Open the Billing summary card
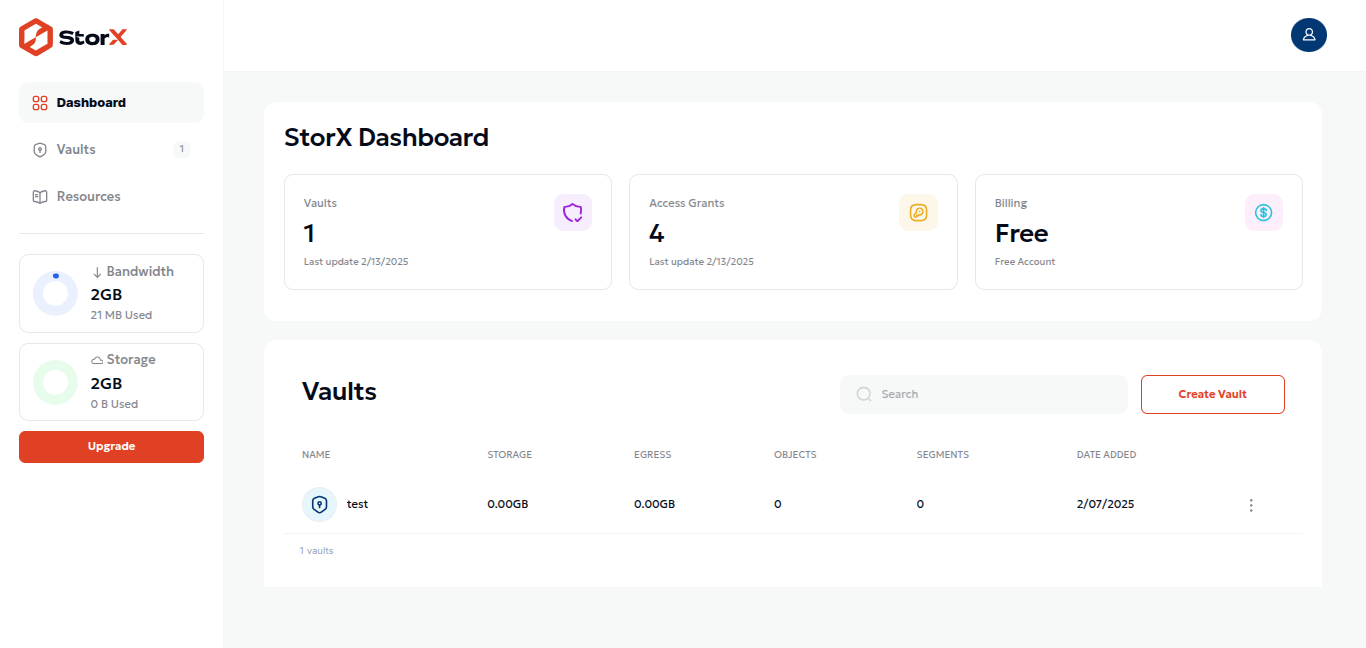 tap(1139, 232)
